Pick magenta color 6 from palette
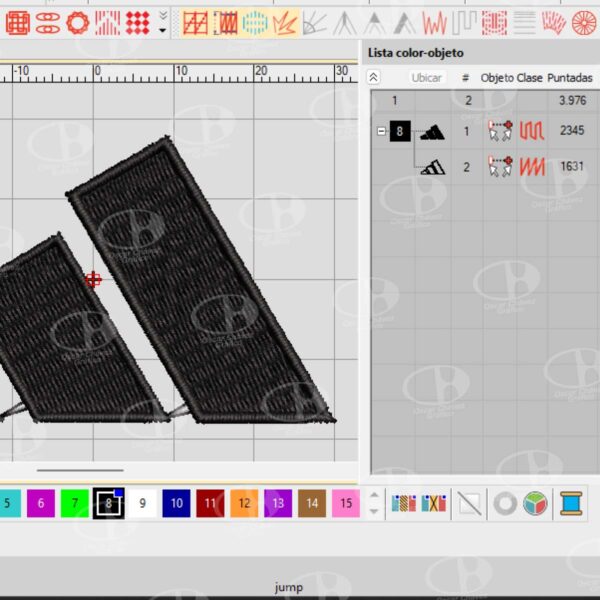The width and height of the screenshot is (600, 600). pyautogui.click(x=41, y=503)
